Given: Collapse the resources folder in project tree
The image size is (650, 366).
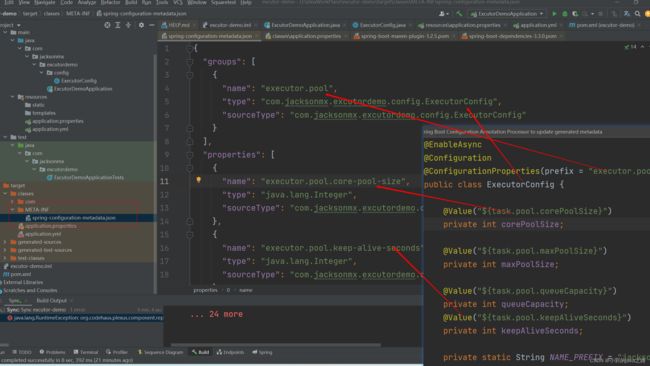Looking at the screenshot, I should click(x=12, y=97).
